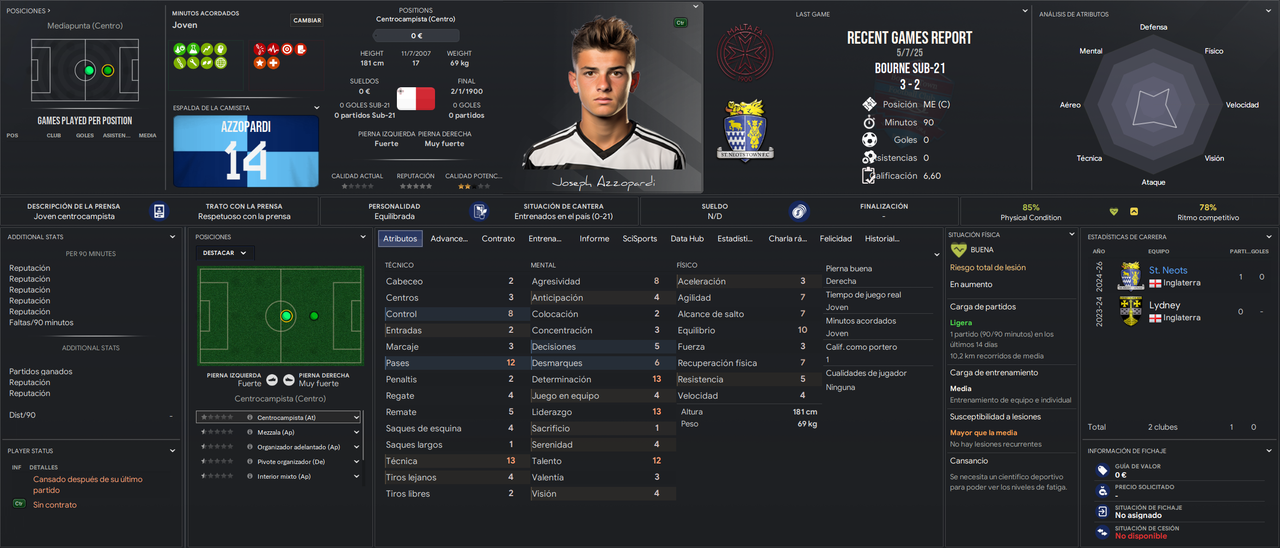The height and width of the screenshot is (548, 1280).
Task: Click the Situación de Fichaje icon
Action: [x=1102, y=511]
